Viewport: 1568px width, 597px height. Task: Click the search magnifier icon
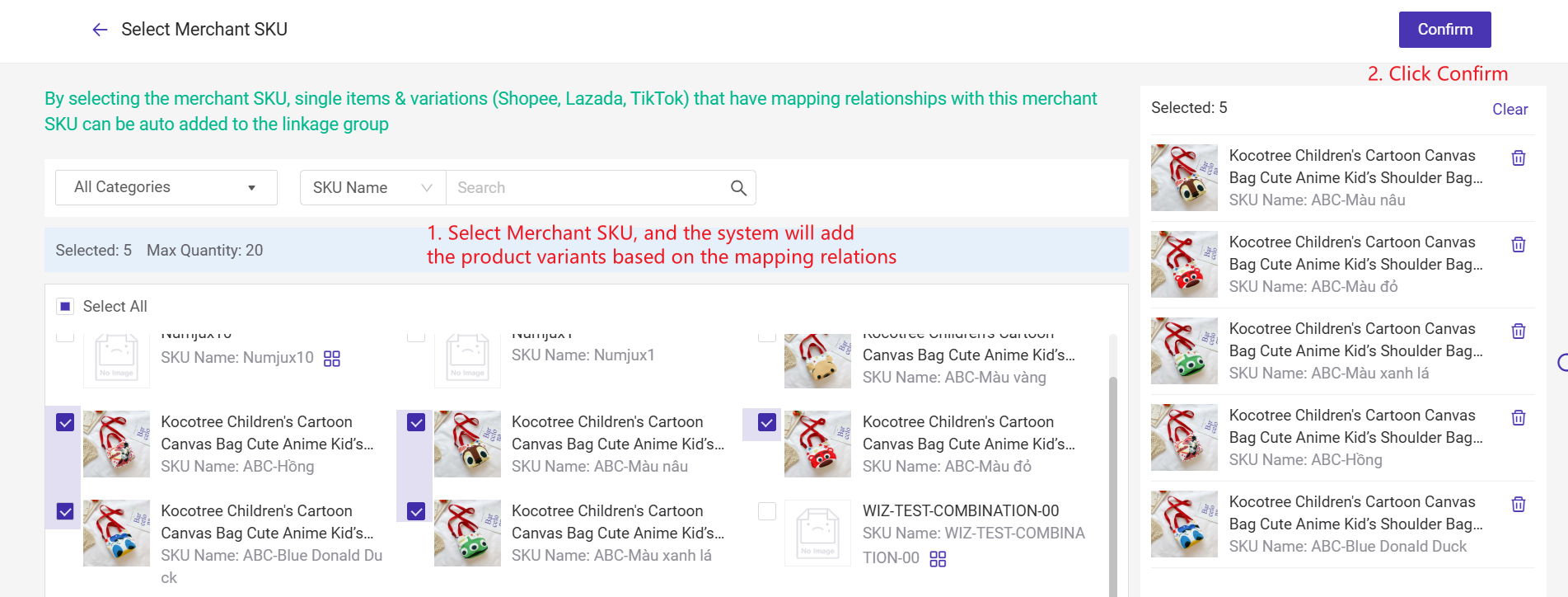(x=738, y=188)
